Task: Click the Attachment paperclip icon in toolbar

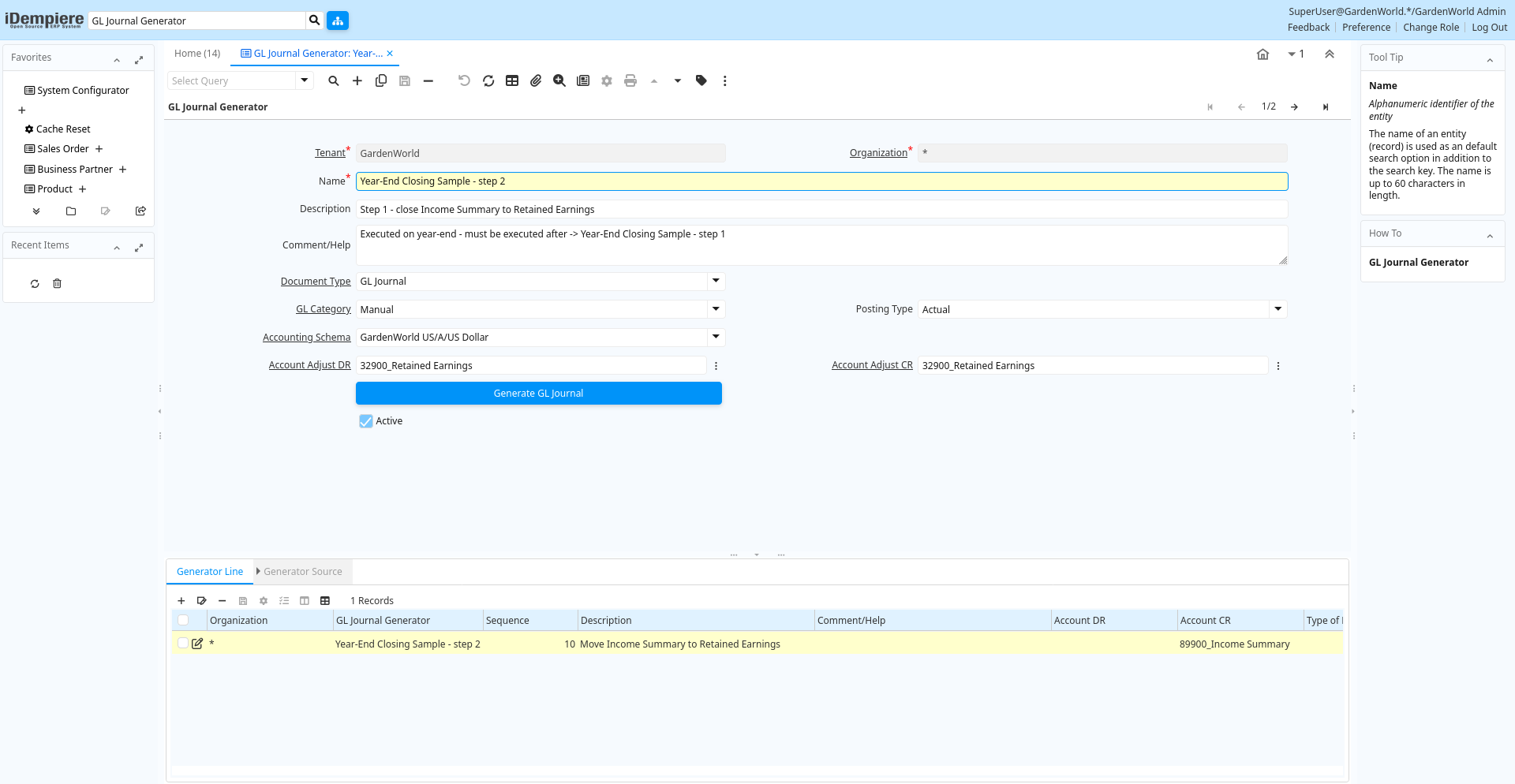Action: click(536, 80)
